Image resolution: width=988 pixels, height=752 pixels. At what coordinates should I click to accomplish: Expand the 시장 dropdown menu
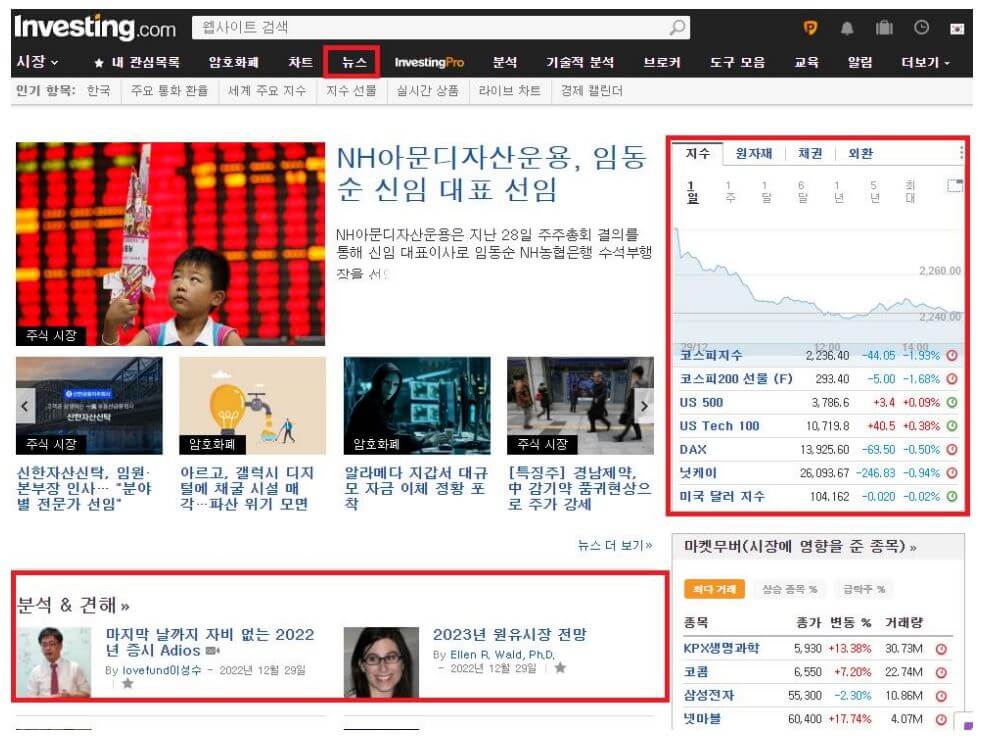37,62
